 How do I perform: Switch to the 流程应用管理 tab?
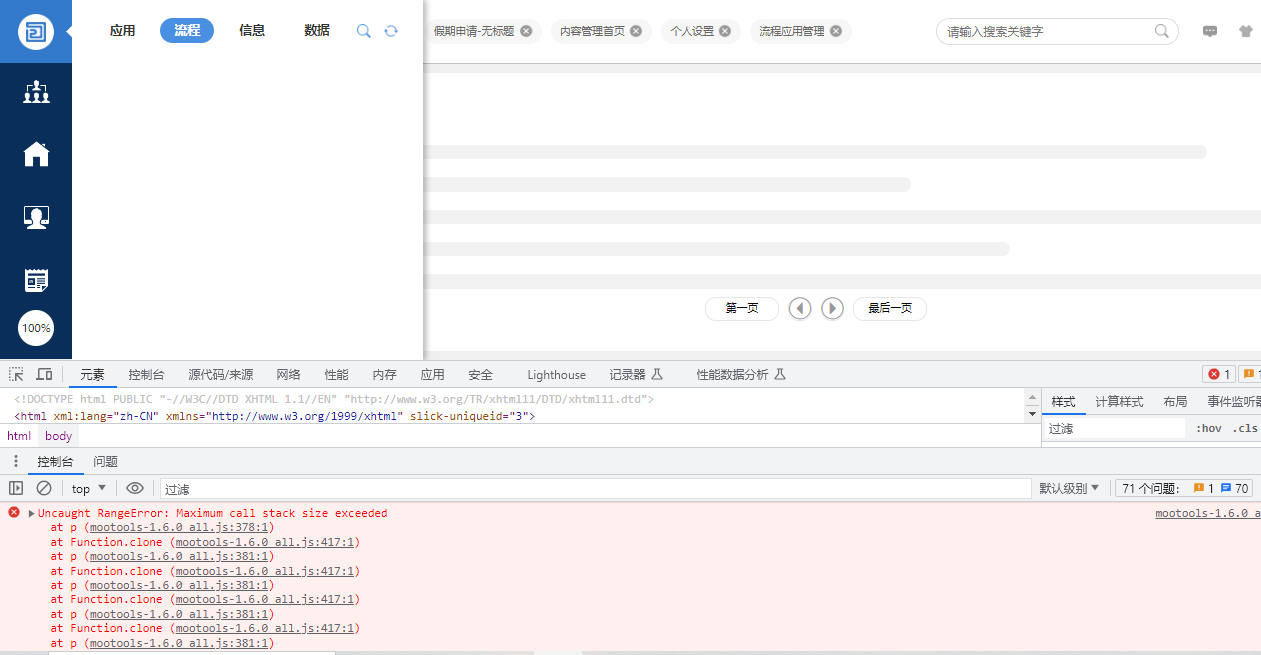click(x=792, y=31)
